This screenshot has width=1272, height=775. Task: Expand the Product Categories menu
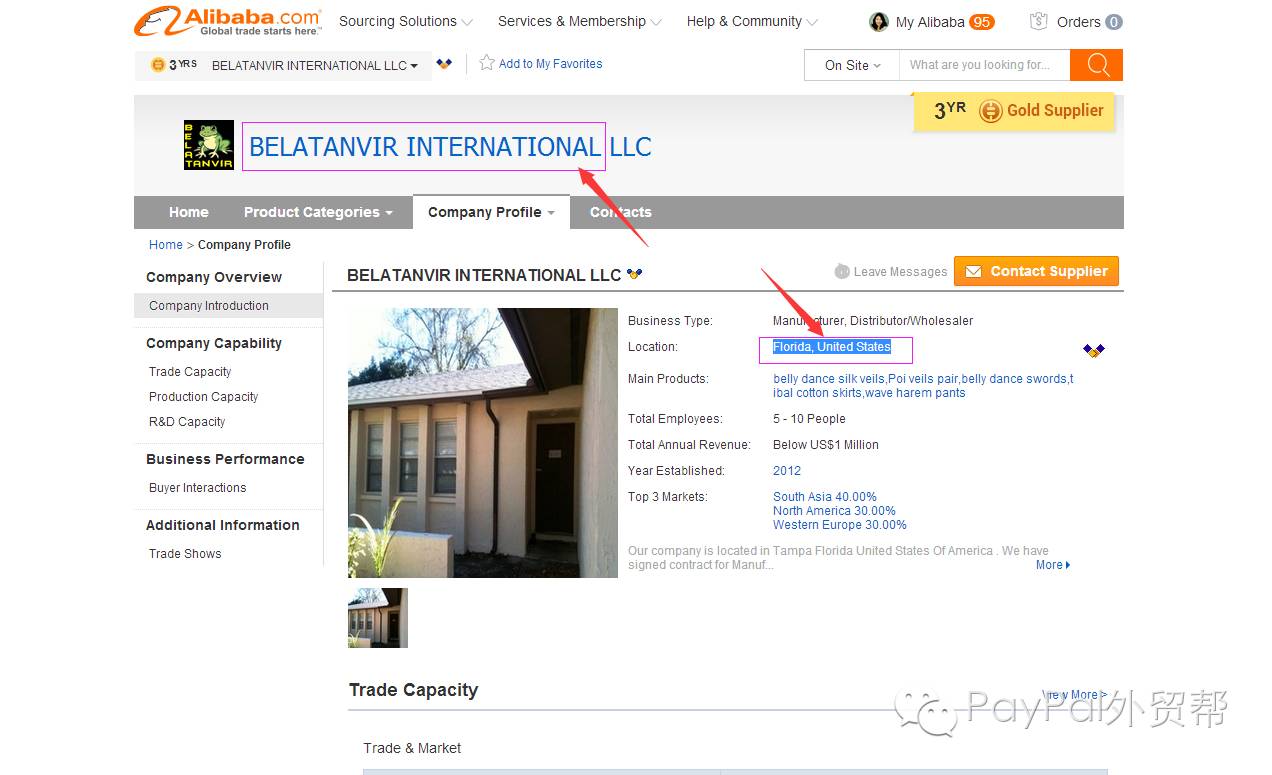click(318, 212)
